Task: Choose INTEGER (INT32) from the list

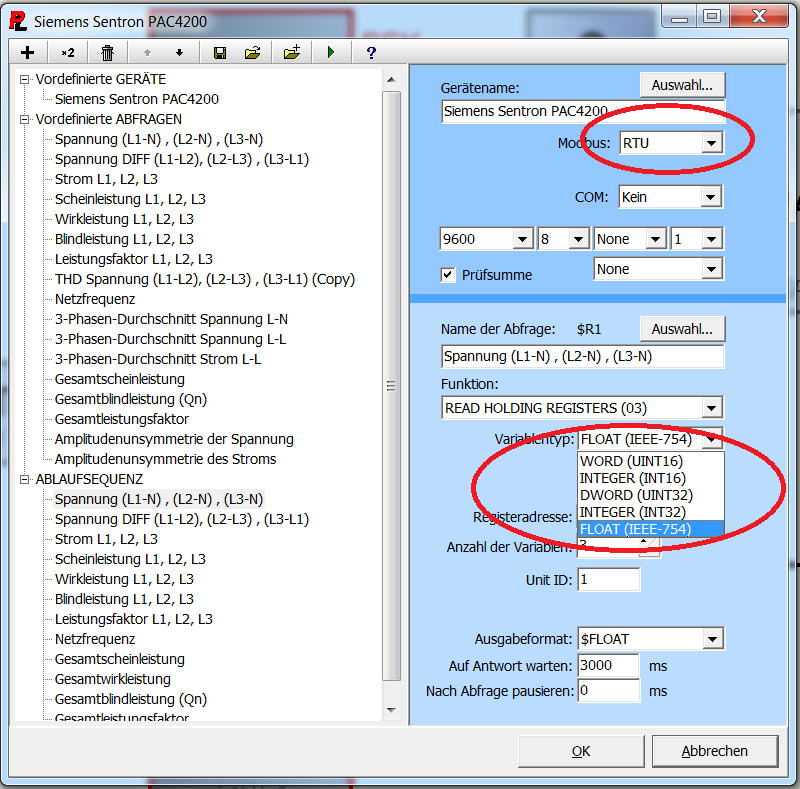Action: [651, 512]
